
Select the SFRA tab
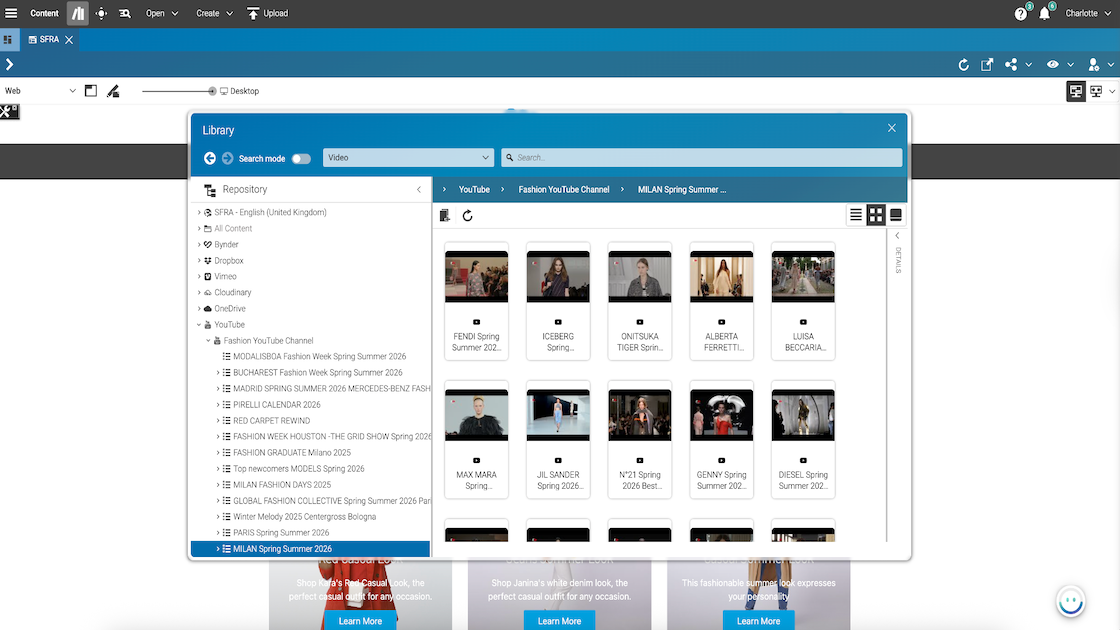pyautogui.click(x=44, y=40)
